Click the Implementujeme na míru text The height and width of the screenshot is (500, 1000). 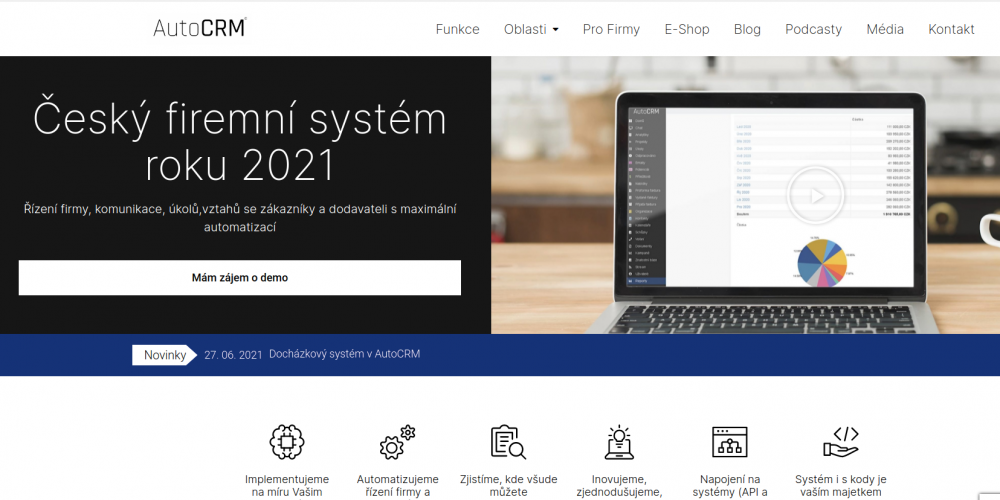coord(287,486)
